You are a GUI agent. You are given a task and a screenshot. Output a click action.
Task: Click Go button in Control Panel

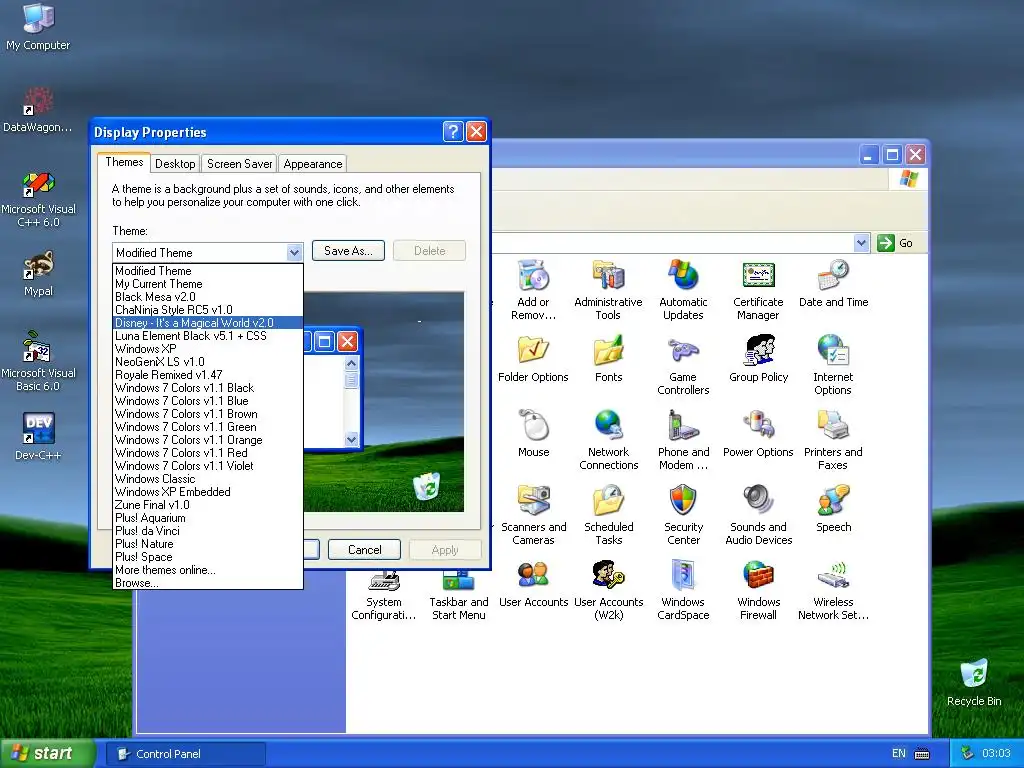click(x=896, y=243)
